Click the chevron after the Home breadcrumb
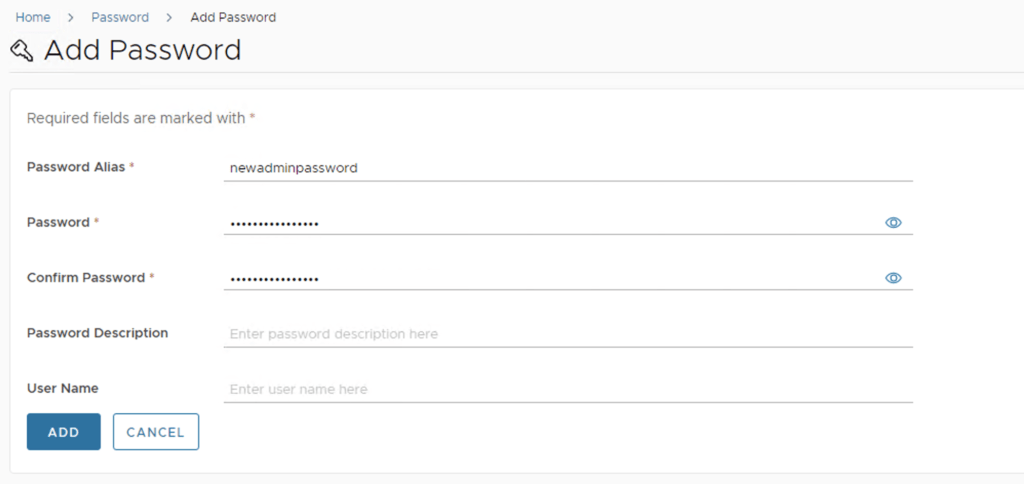Image resolution: width=1024 pixels, height=484 pixels. [71, 17]
